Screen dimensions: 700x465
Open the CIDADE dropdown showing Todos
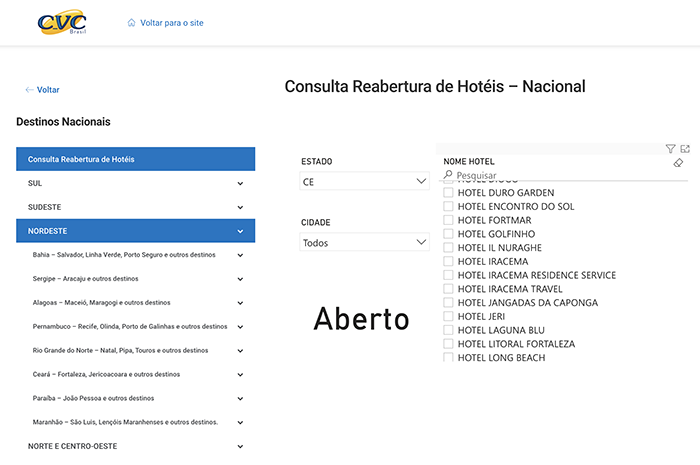coord(364,242)
